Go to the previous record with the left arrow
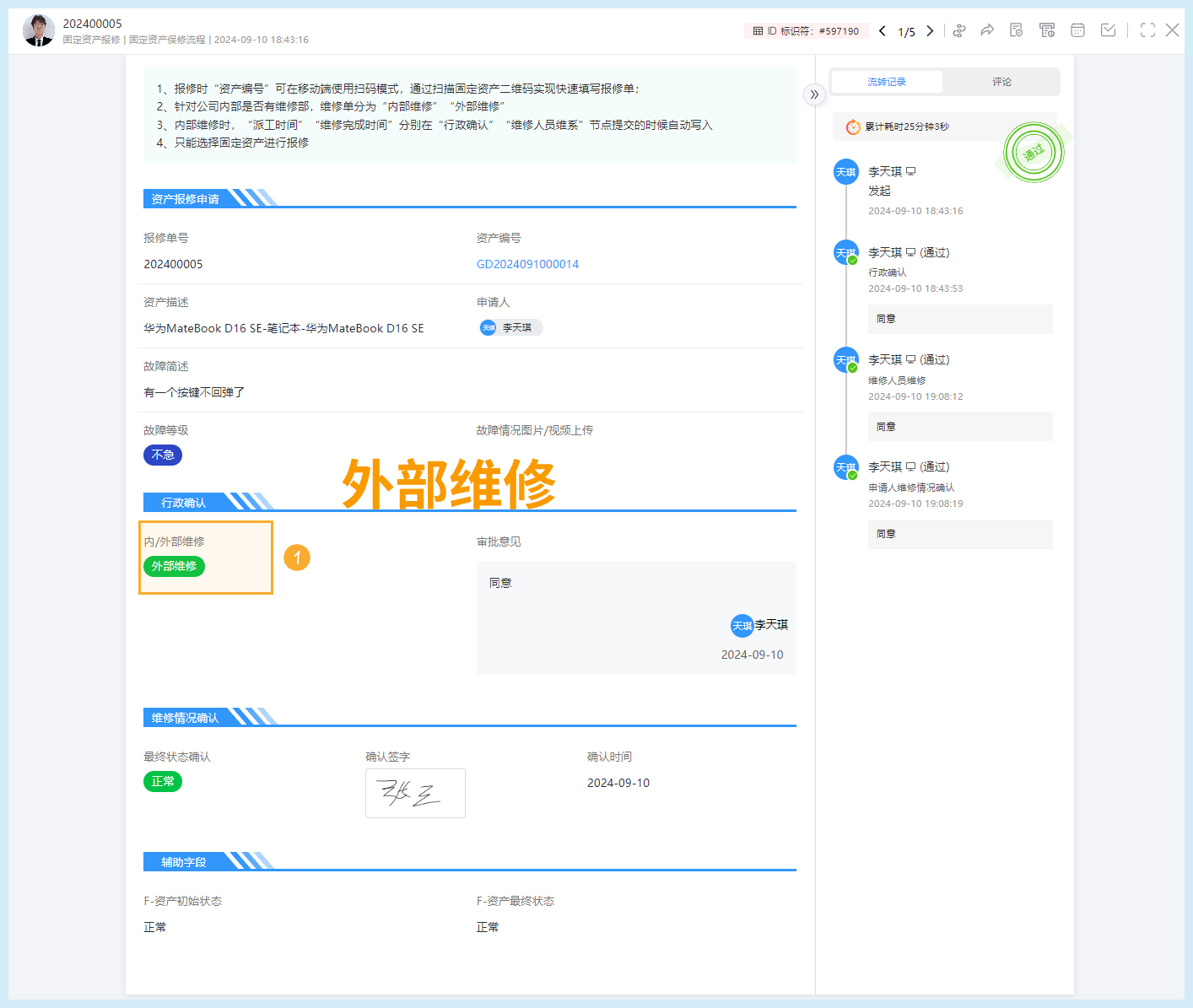Viewport: 1193px width, 1008px height. click(x=882, y=30)
